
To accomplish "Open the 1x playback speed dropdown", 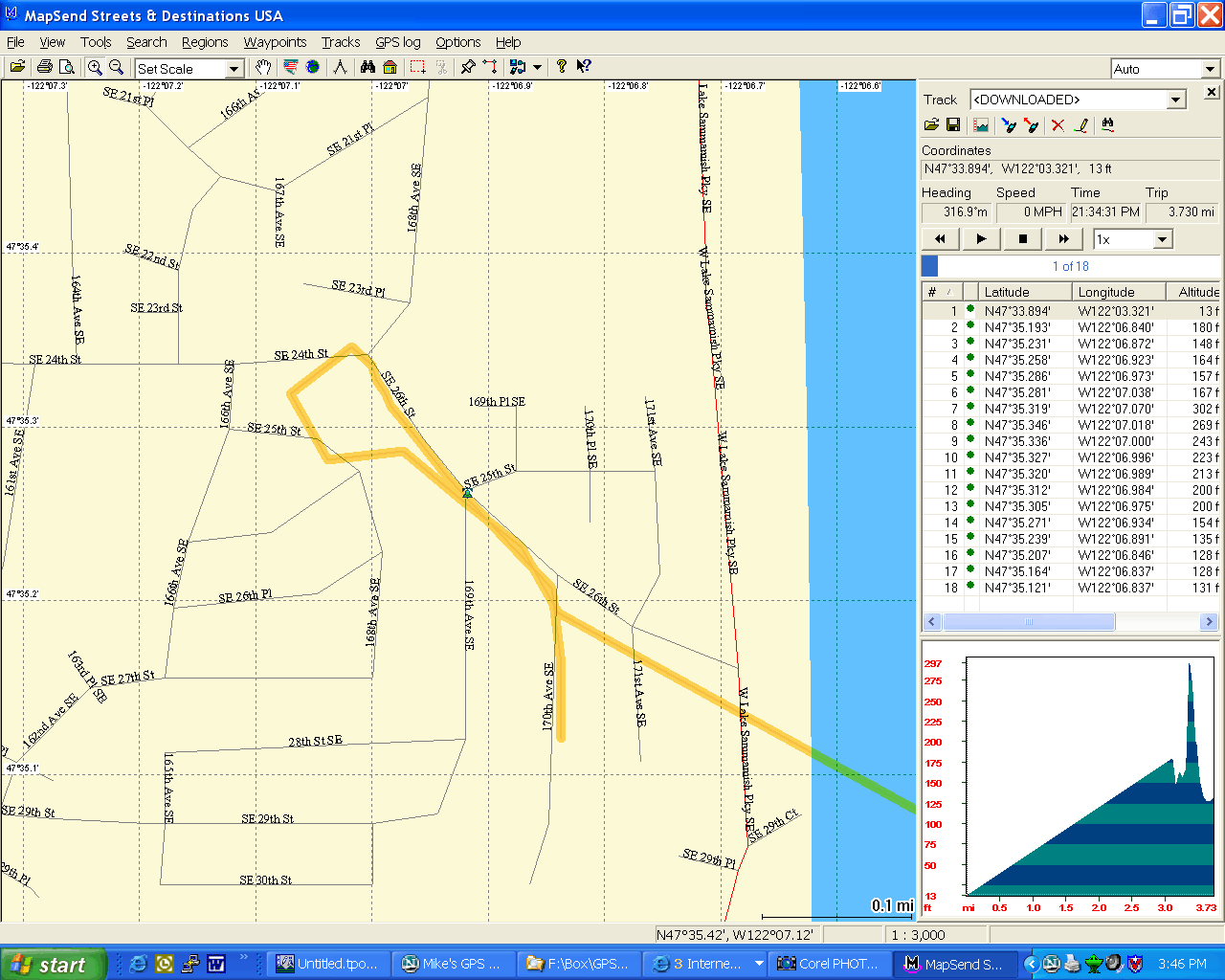I will [x=1162, y=240].
